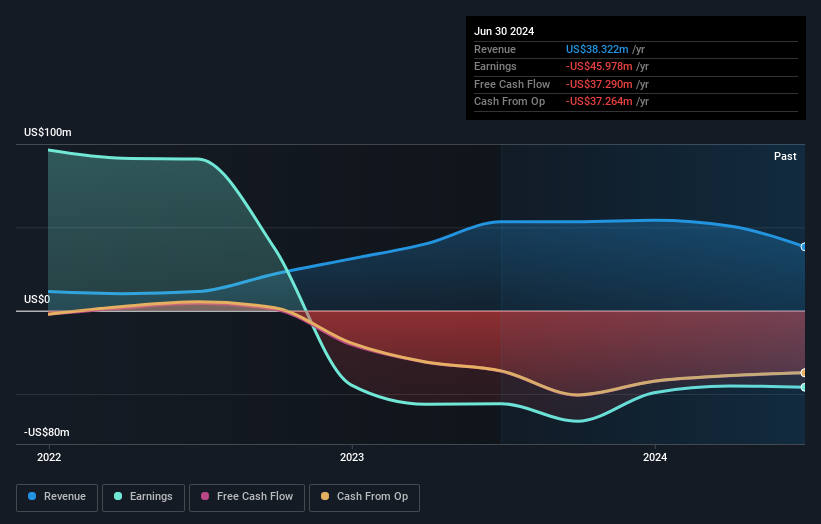Click the 2023 x-axis label
Viewport: 821px width, 524px height.
[x=352, y=457]
